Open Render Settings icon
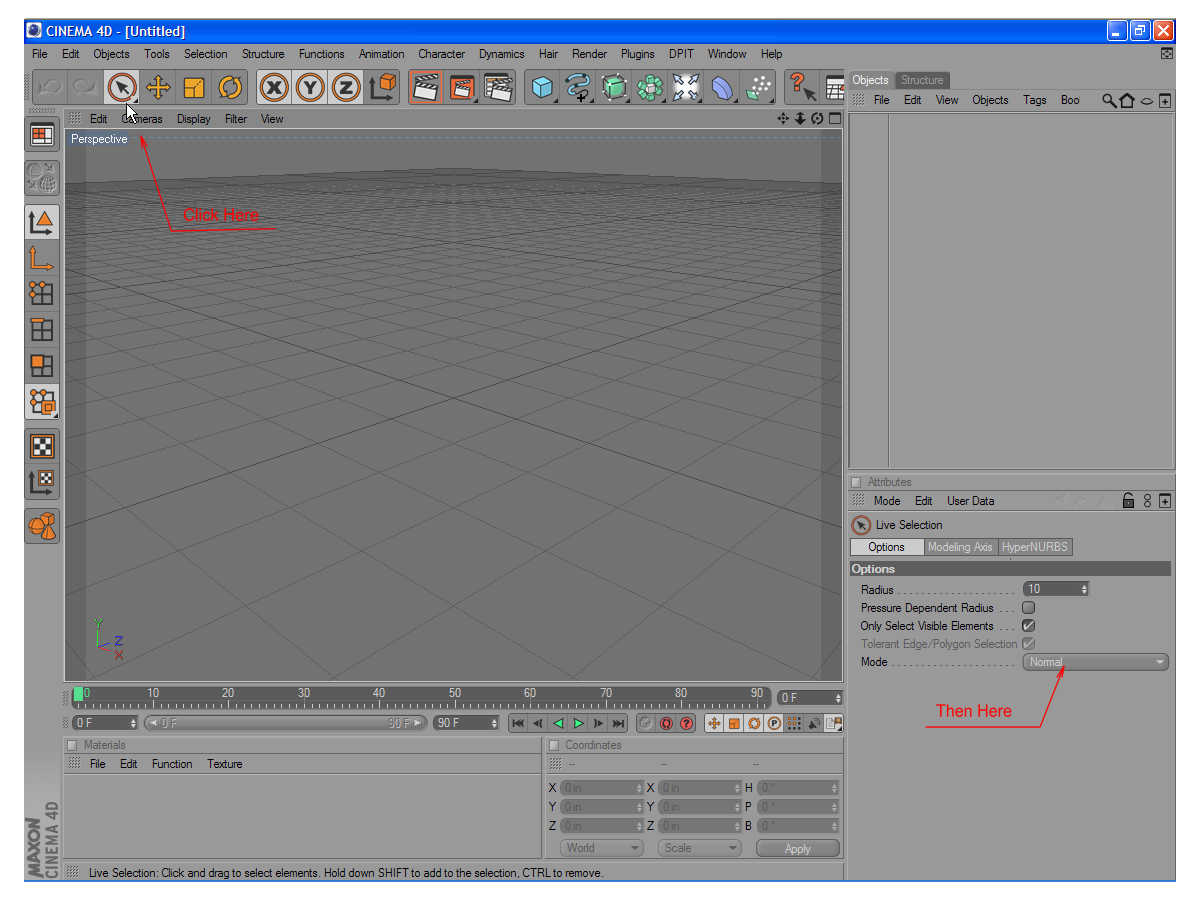The height and width of the screenshot is (900, 1200). point(498,88)
